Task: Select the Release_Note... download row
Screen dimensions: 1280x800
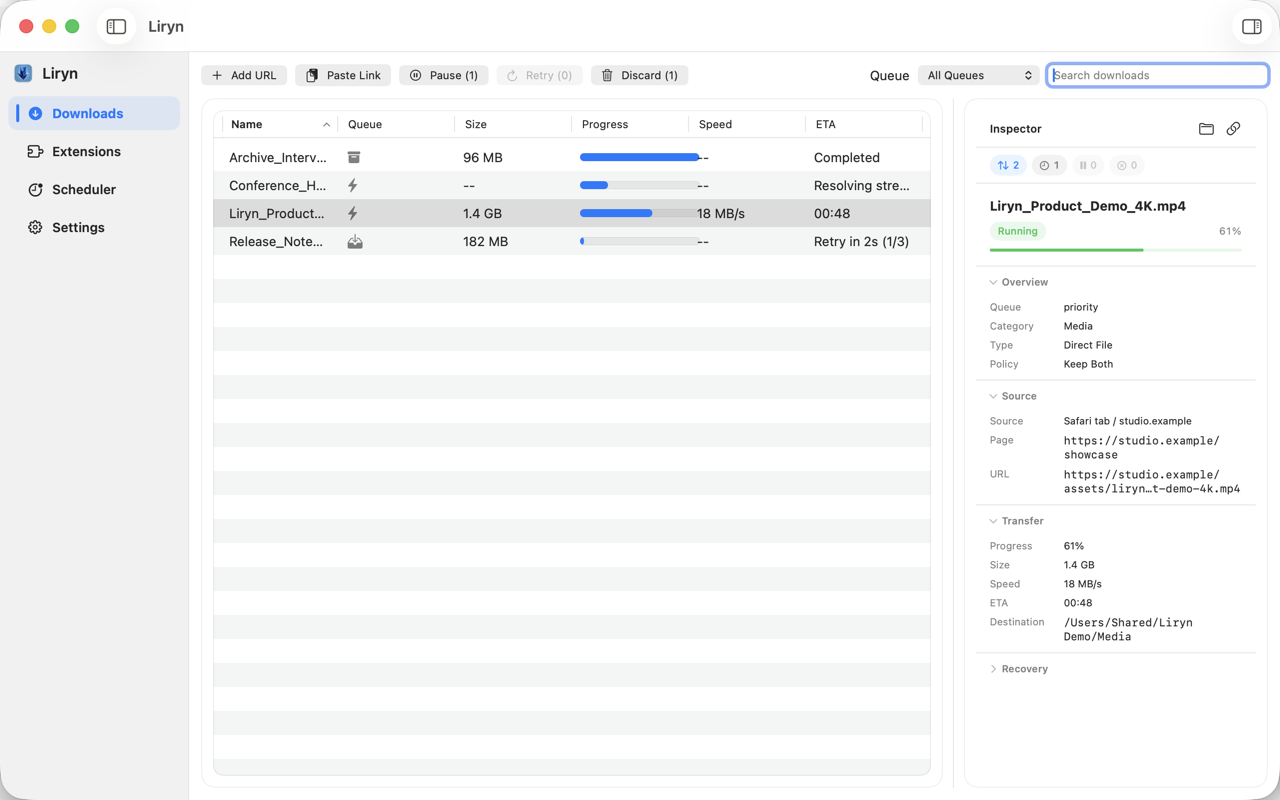Action: pos(572,241)
